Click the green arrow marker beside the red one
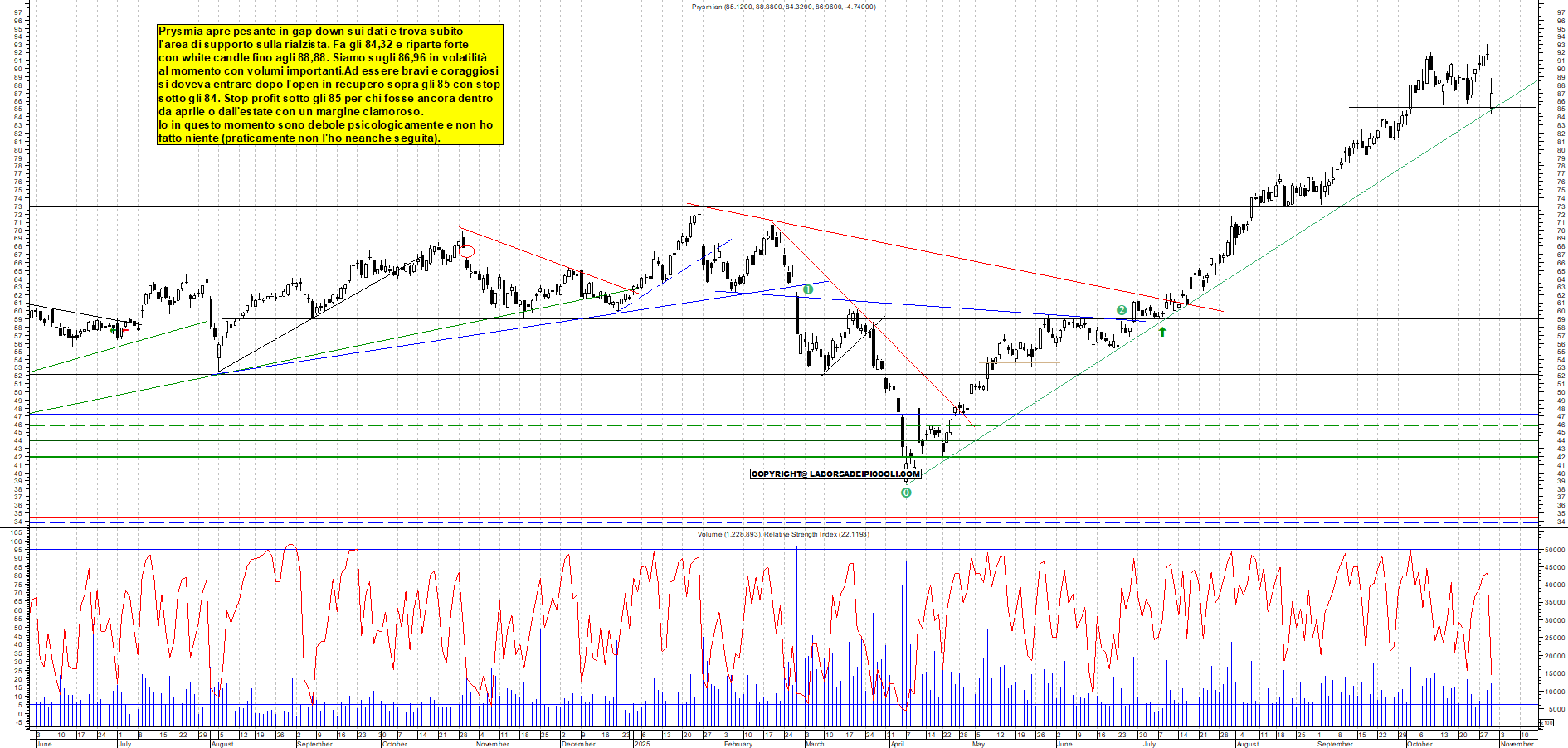This screenshot has height=748, width=1568. 113,330
